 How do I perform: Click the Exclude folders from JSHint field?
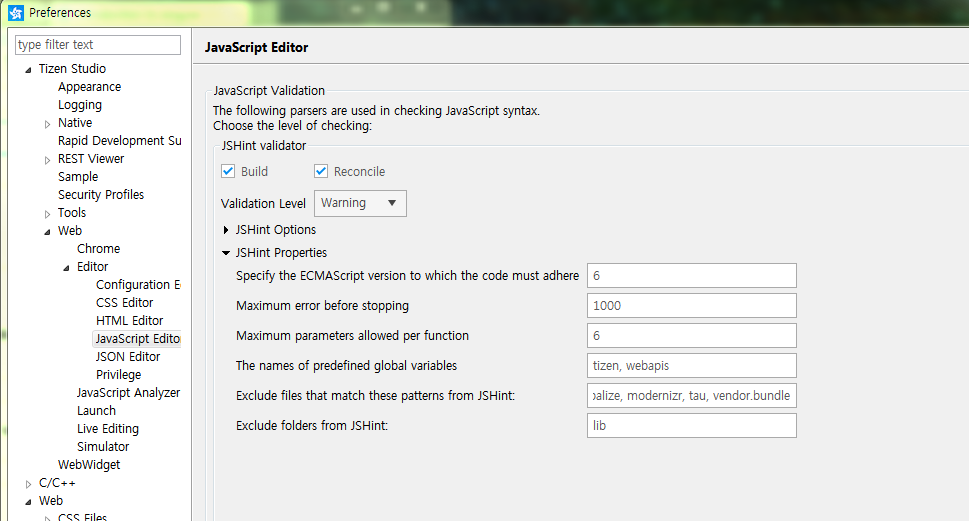[691, 426]
